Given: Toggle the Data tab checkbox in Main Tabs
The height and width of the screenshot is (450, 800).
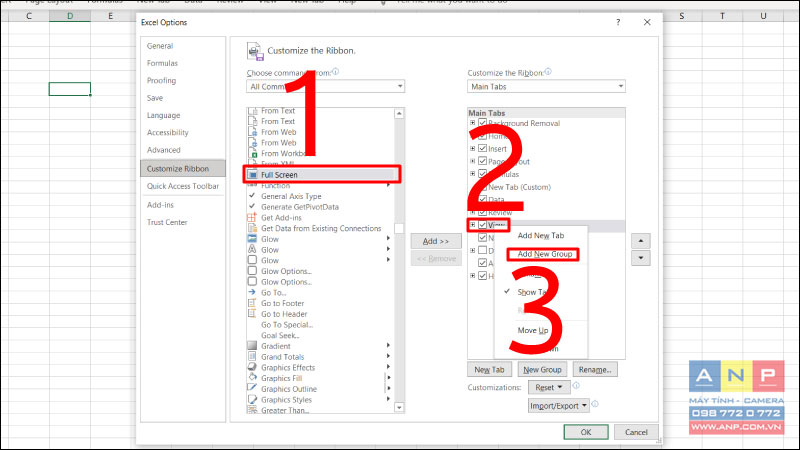Looking at the screenshot, I should [x=482, y=199].
